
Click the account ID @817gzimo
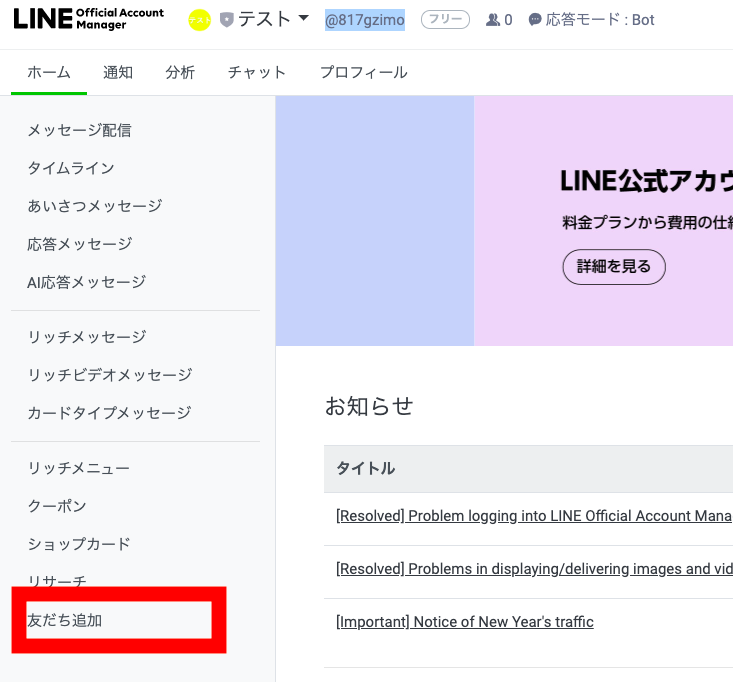pos(365,20)
